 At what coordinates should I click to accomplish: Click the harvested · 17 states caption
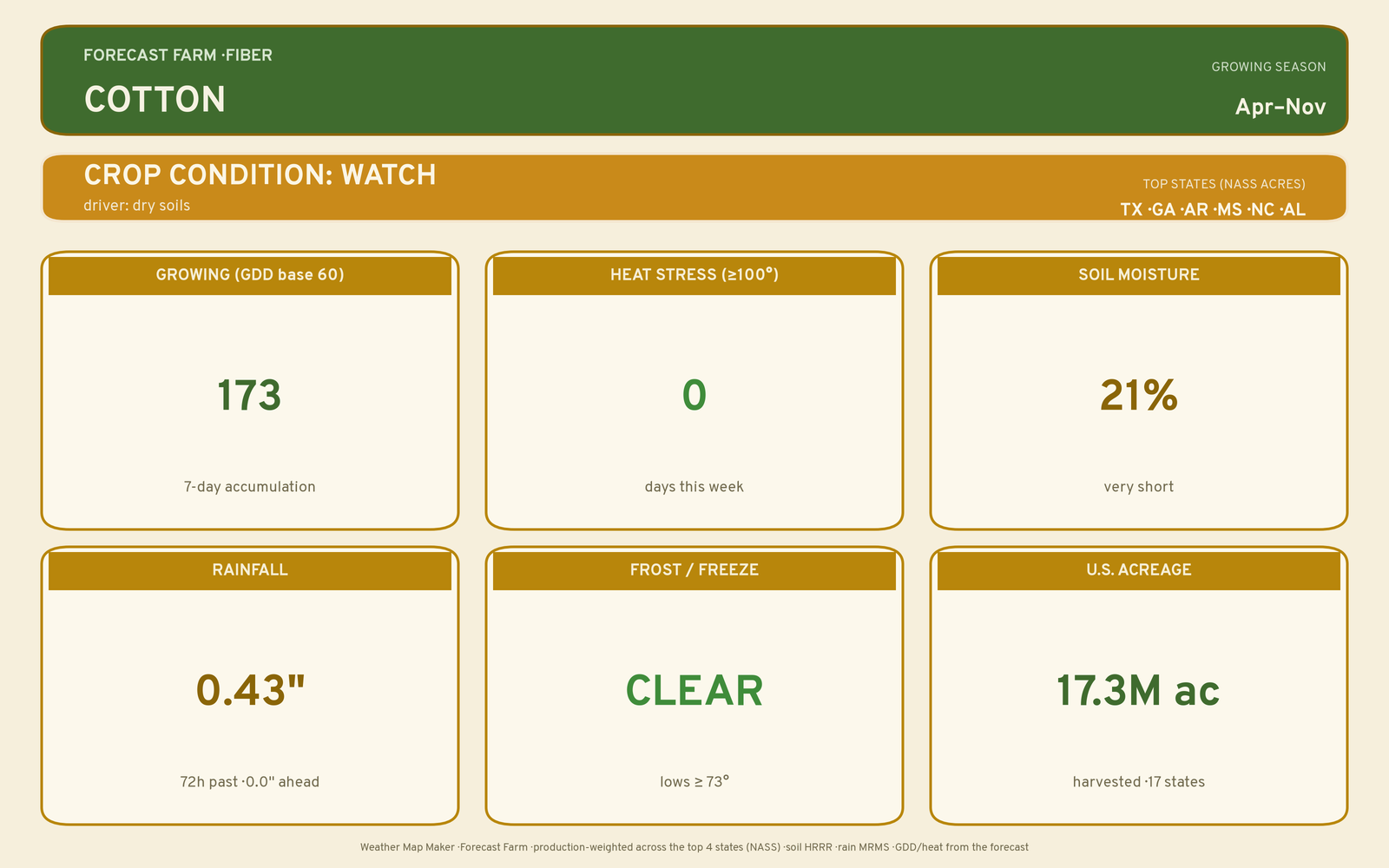(x=1139, y=782)
